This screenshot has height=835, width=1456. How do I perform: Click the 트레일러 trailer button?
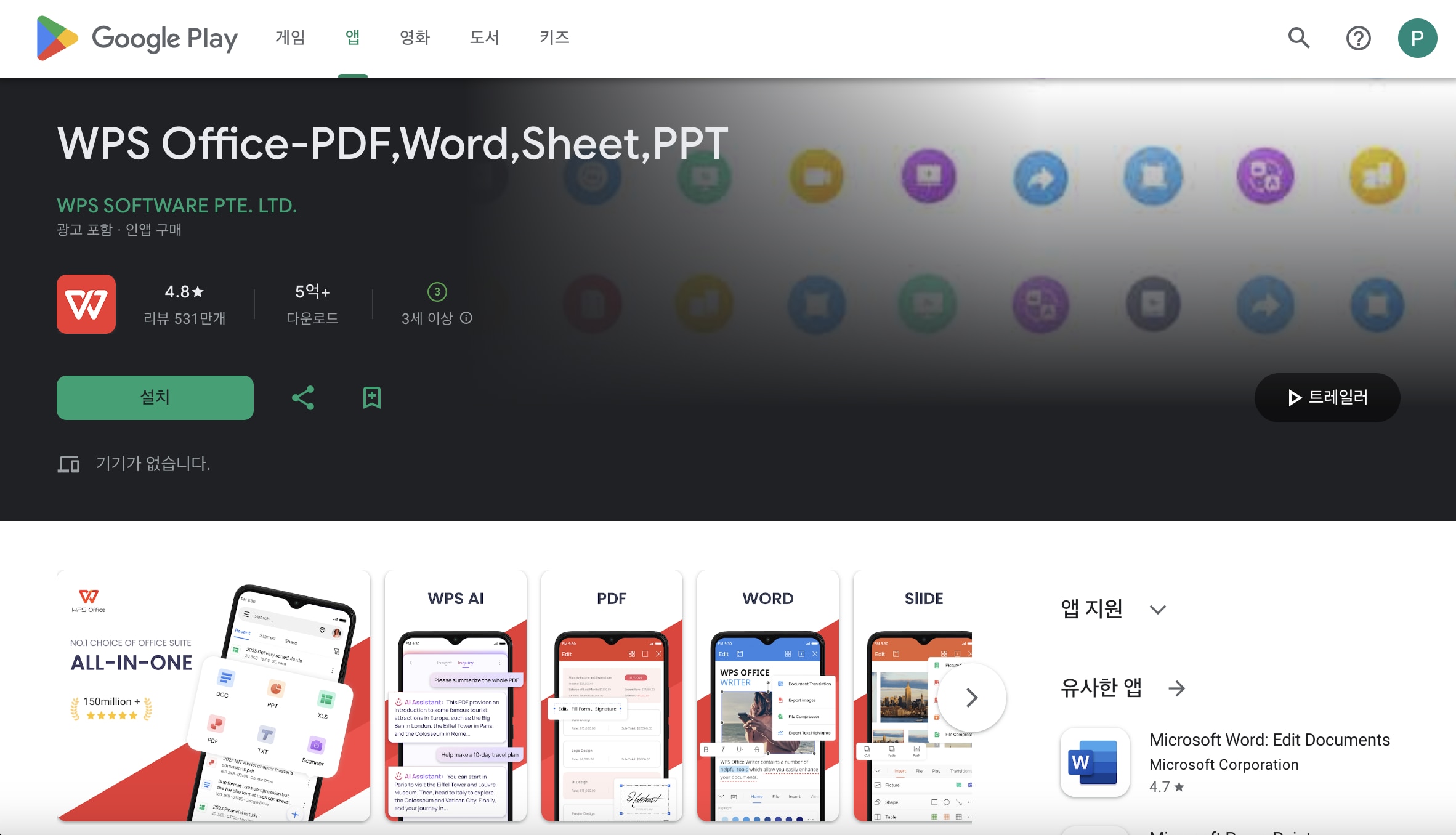click(x=1328, y=398)
